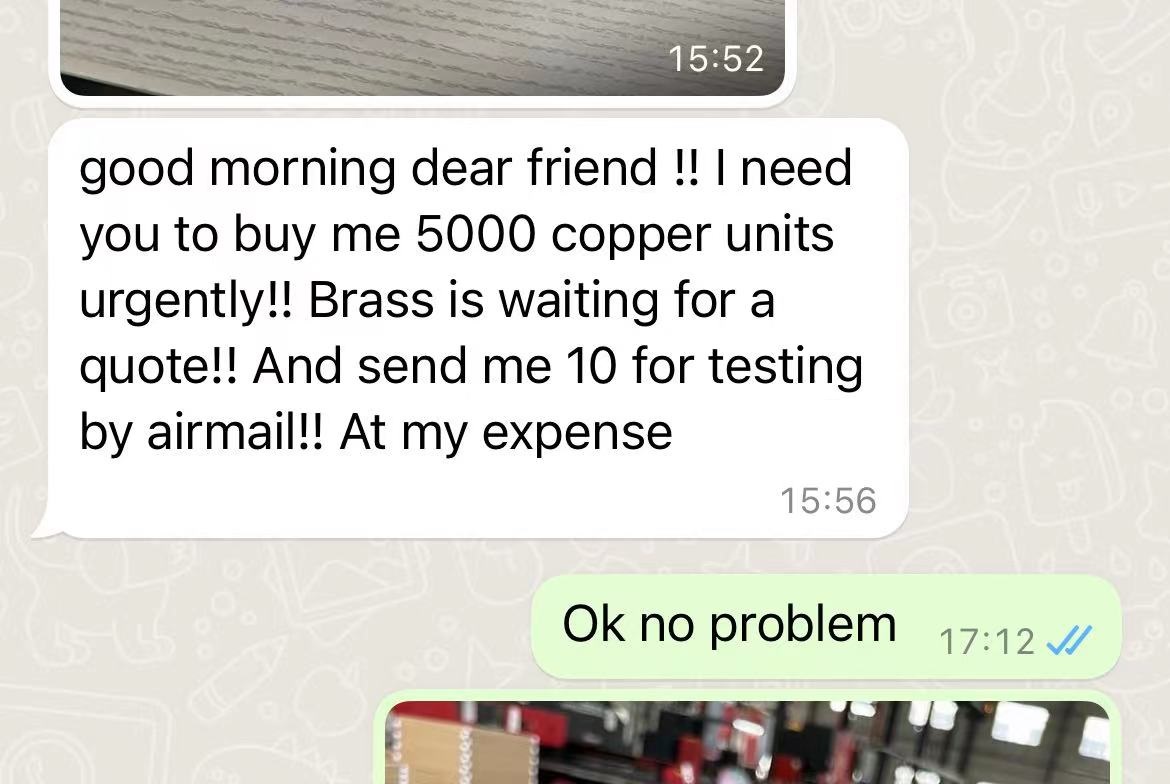Open the warehouse photo below Ok no problem
The height and width of the screenshot is (784, 1170).
point(747,742)
